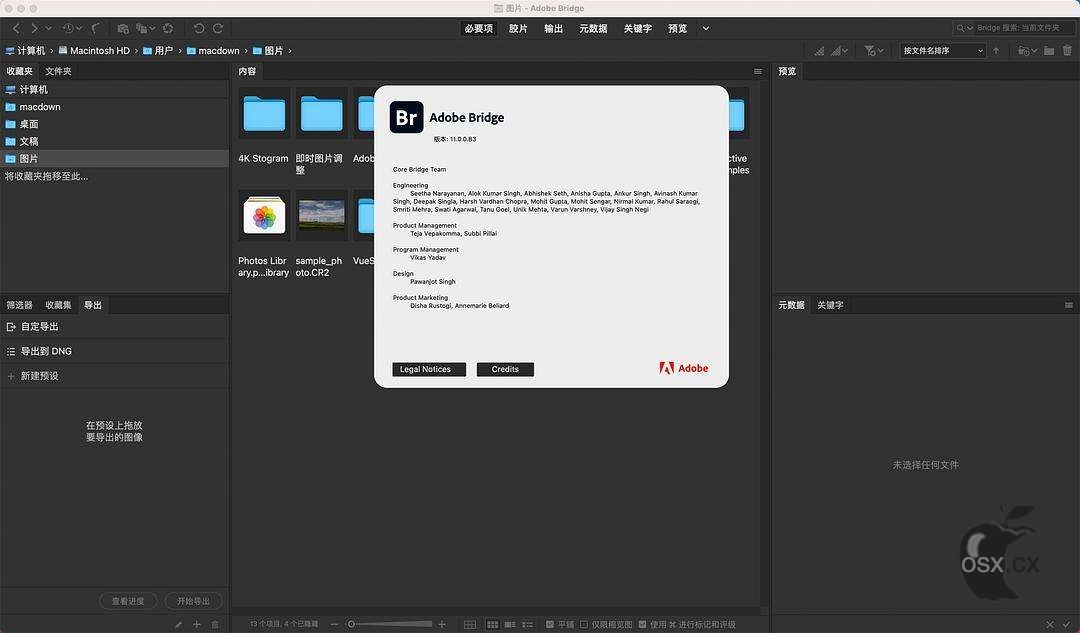Image resolution: width=1080 pixels, height=633 pixels.
Task: Rotate 90 degrees counterclockwise
Action: [199, 28]
